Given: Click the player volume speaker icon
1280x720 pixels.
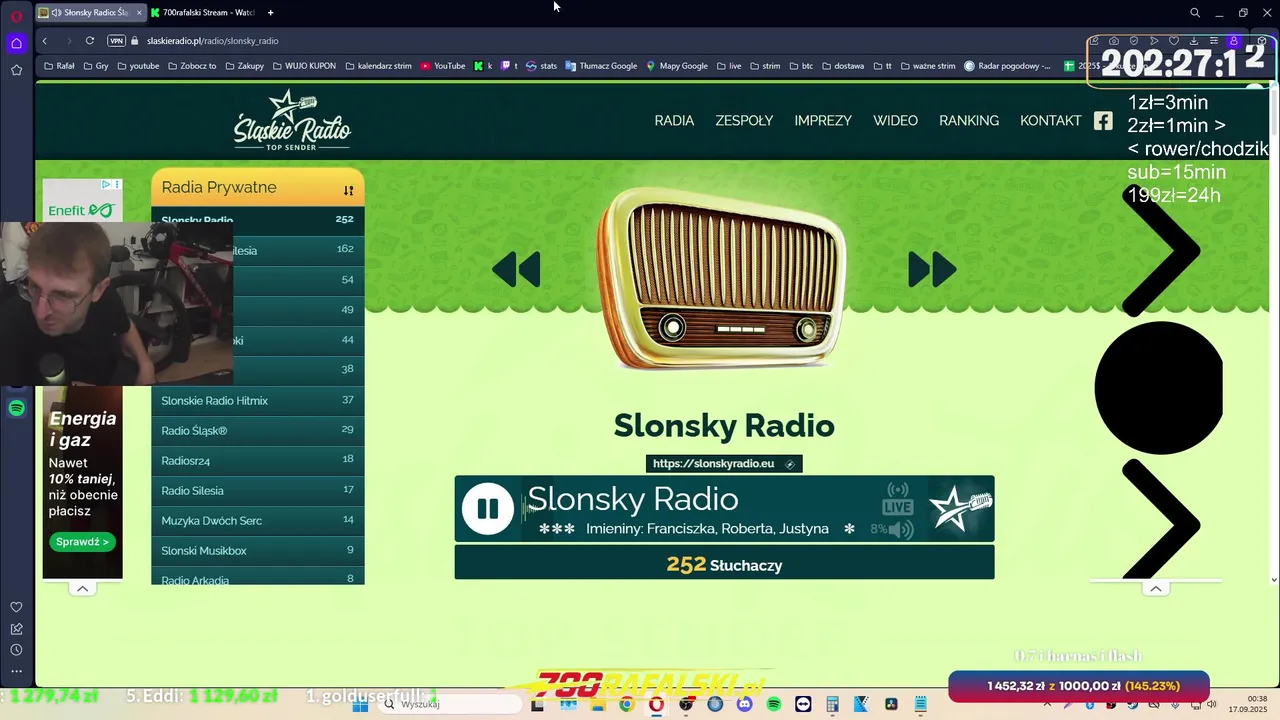Looking at the screenshot, I should coord(901,529).
